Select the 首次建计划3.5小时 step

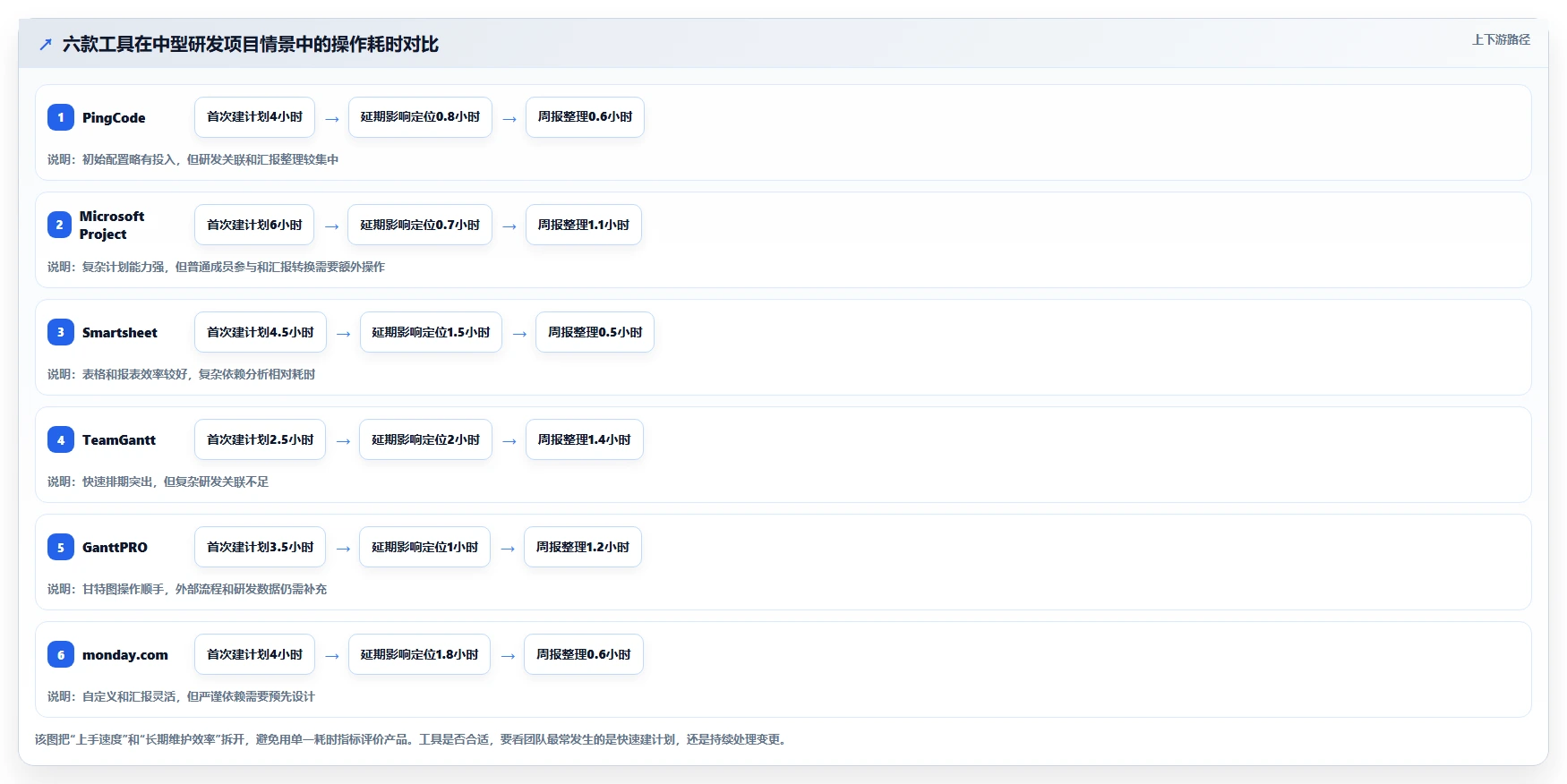[x=260, y=547]
